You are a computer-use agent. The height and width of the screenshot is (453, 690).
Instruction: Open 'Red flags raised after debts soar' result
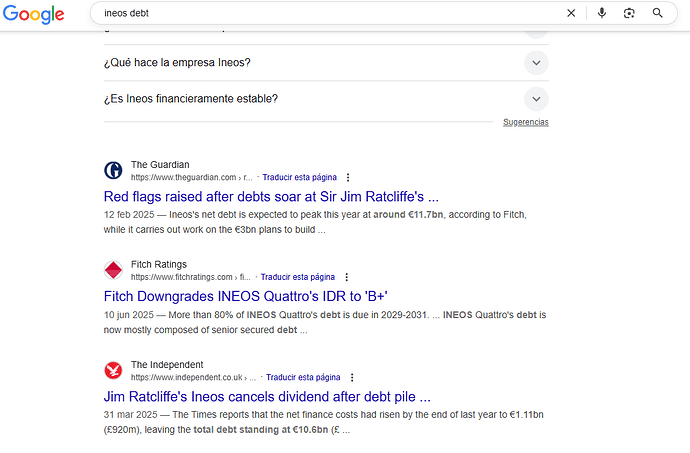271,196
